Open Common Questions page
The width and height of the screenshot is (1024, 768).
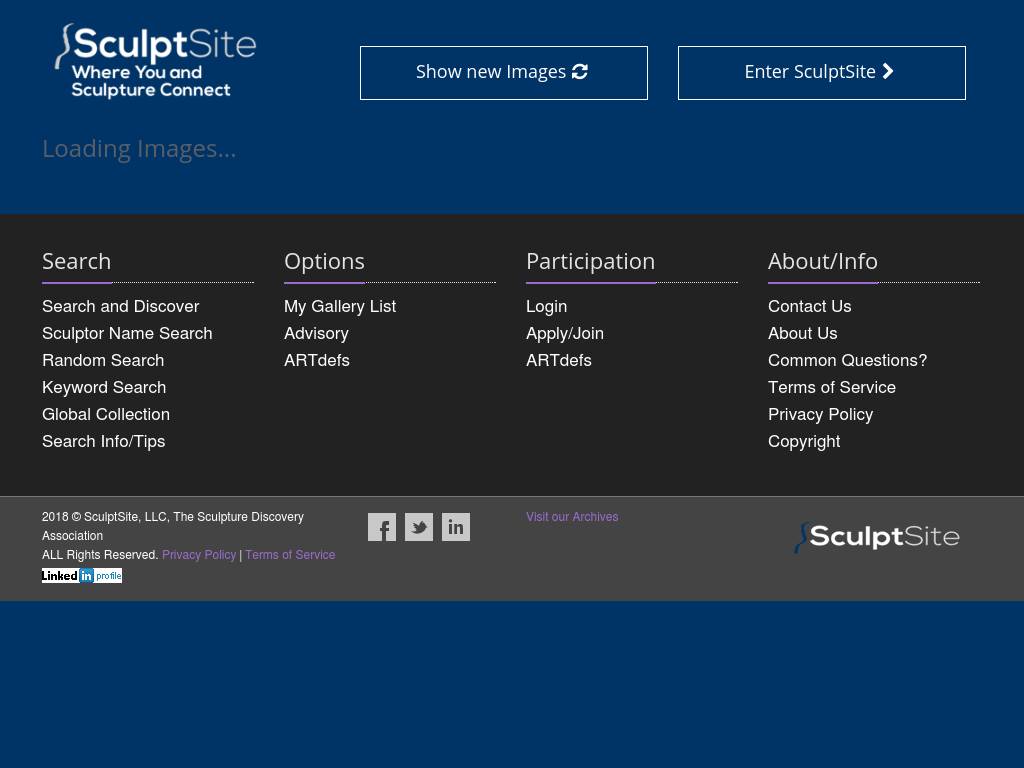pos(847,360)
